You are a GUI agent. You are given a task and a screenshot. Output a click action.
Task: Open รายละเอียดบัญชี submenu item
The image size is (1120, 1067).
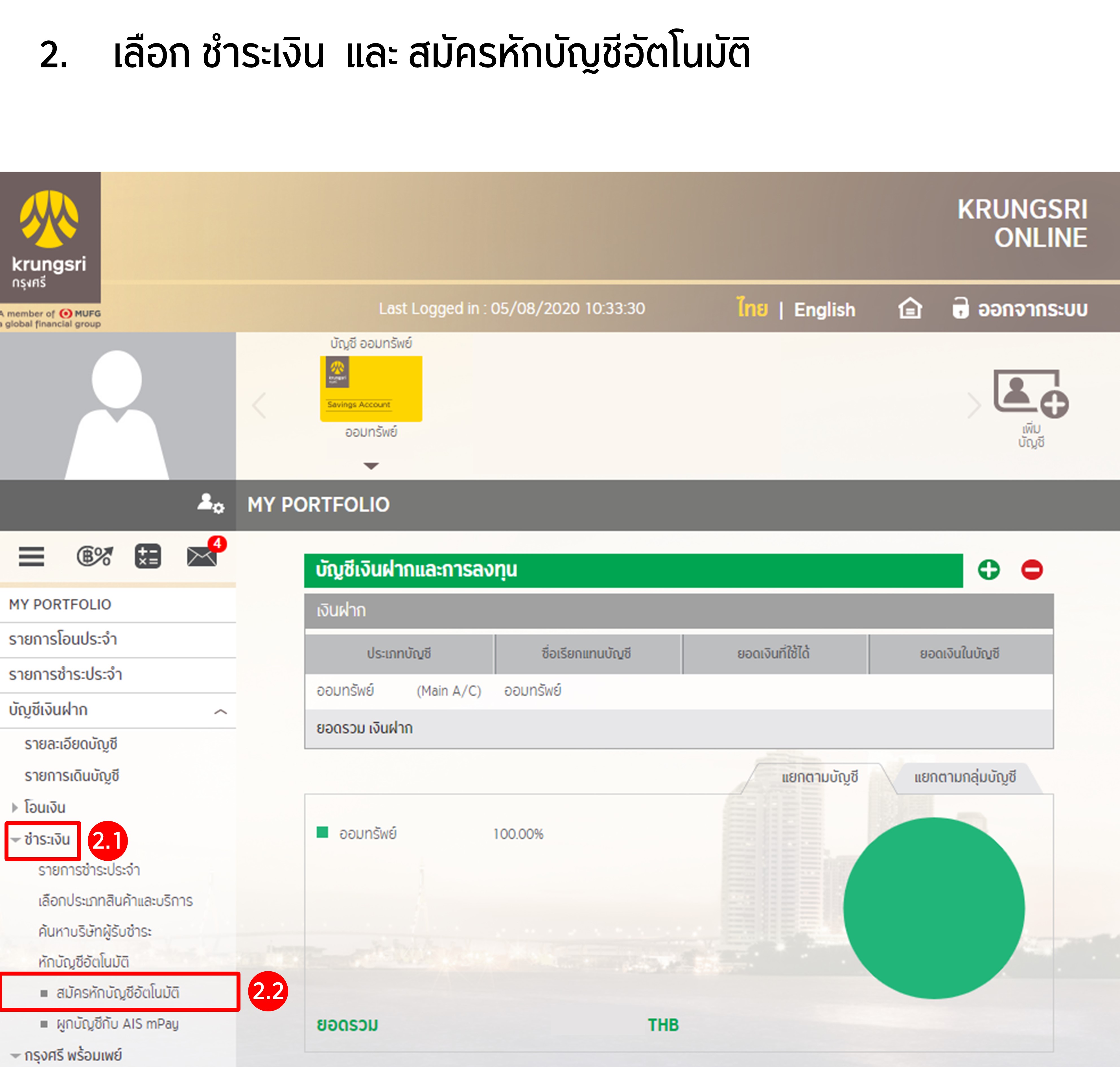[x=71, y=744]
